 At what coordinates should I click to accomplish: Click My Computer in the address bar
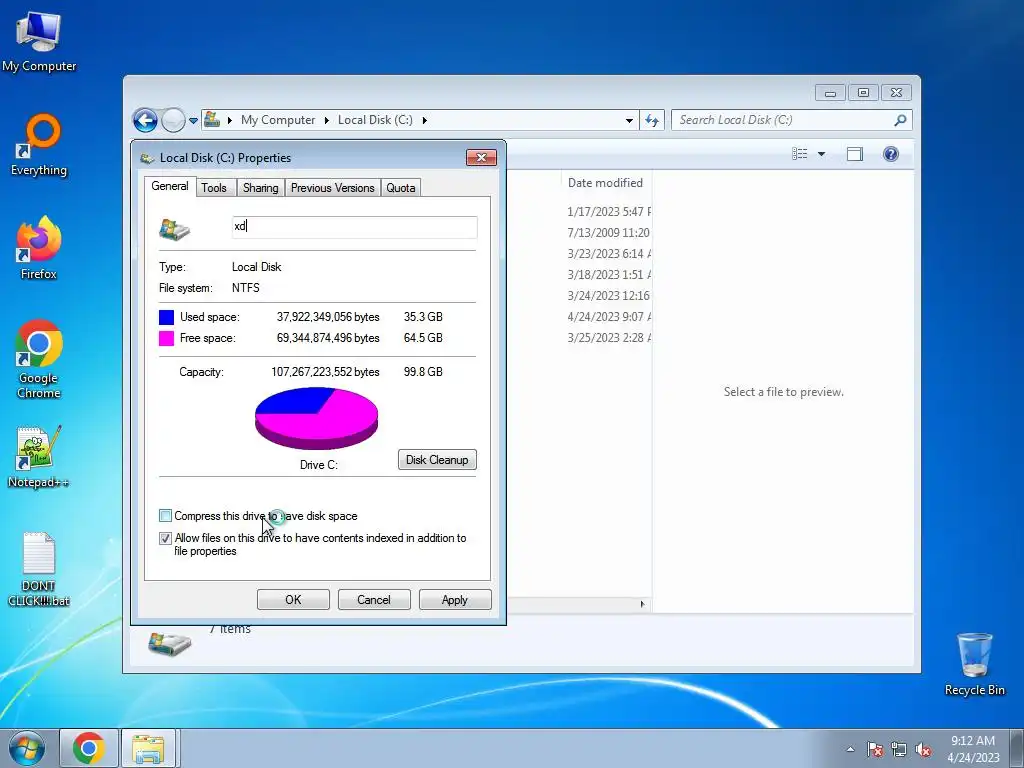(x=278, y=120)
